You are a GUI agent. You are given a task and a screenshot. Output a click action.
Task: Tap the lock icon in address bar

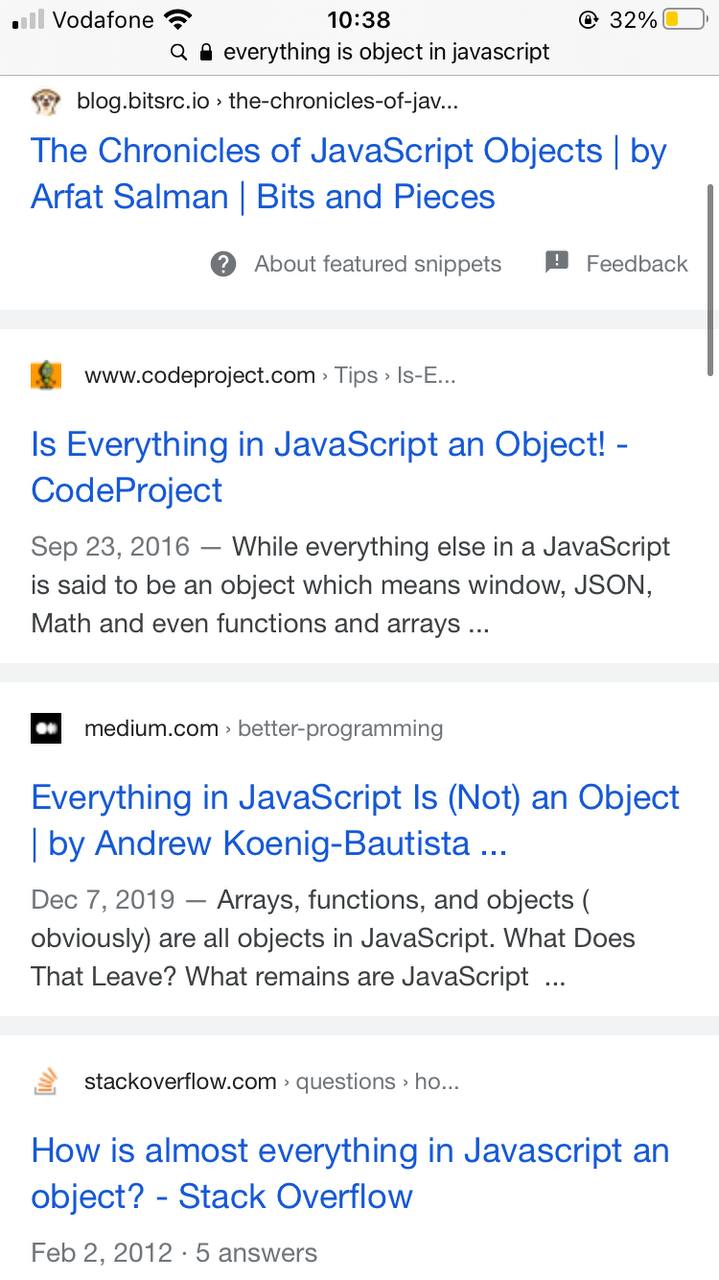pyautogui.click(x=207, y=52)
